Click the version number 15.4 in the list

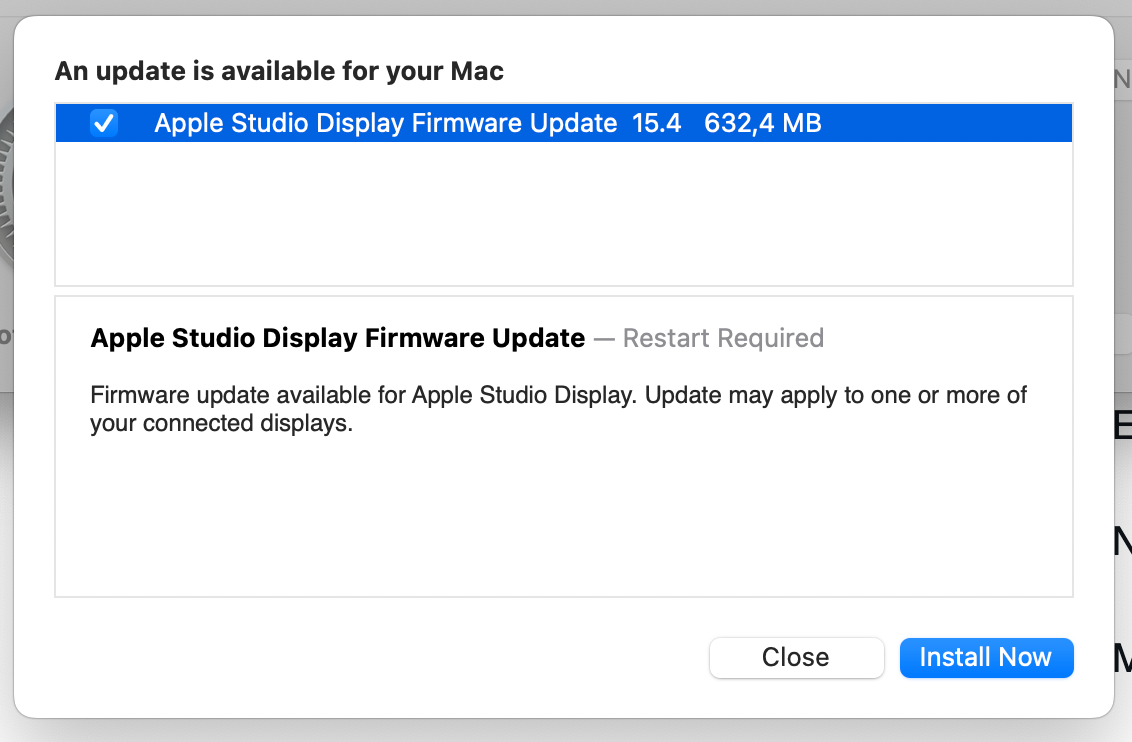(x=656, y=123)
